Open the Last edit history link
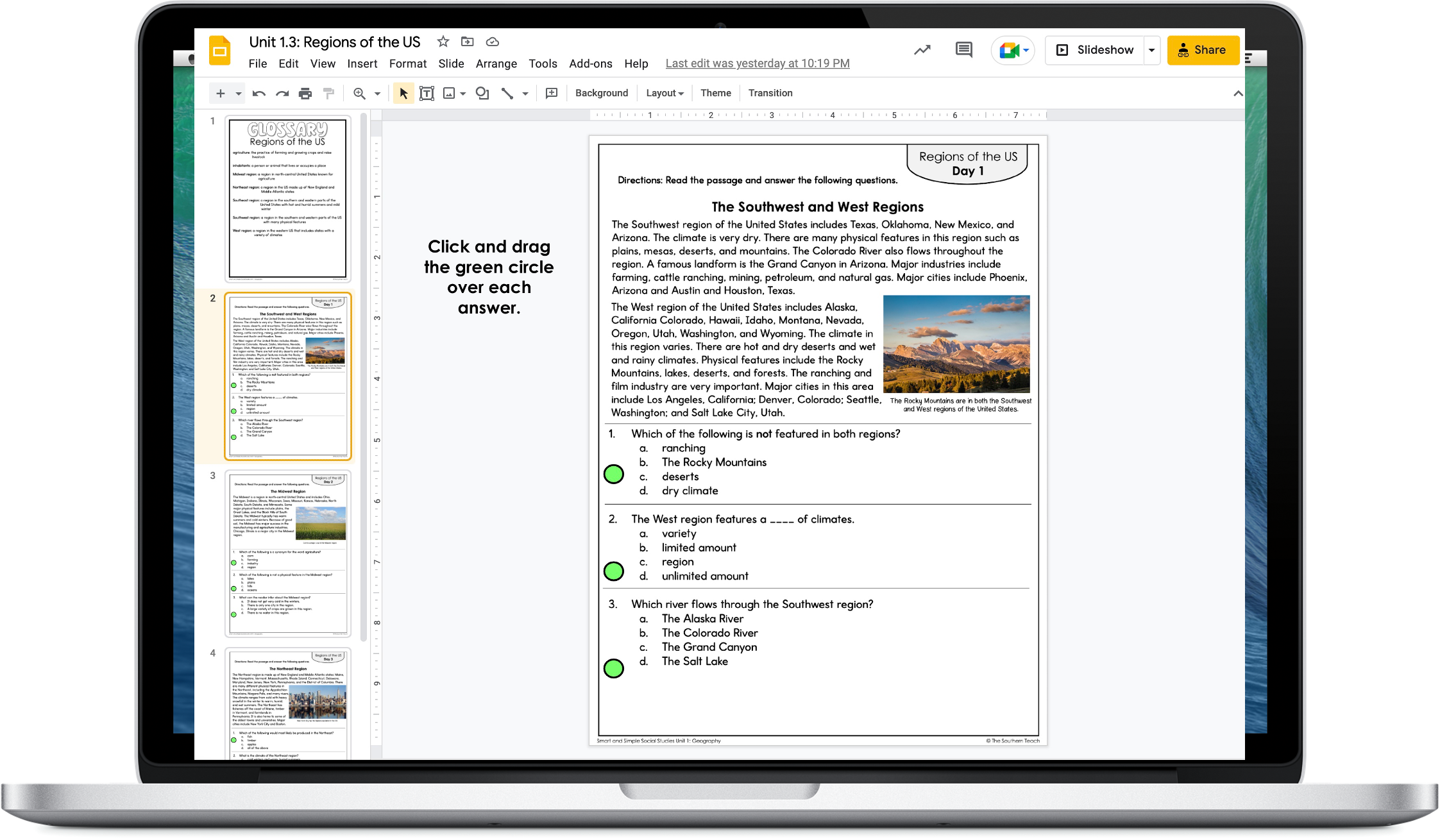The width and height of the screenshot is (1440, 840). click(757, 63)
